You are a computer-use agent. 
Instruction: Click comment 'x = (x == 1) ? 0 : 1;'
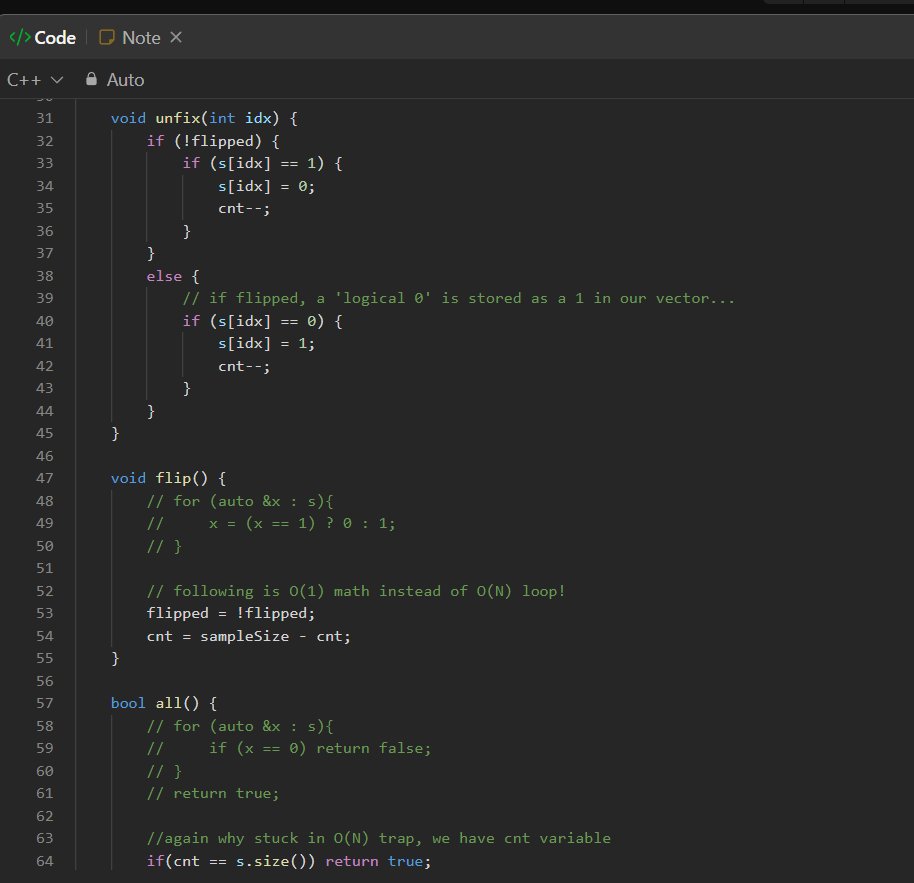pyautogui.click(x=302, y=523)
